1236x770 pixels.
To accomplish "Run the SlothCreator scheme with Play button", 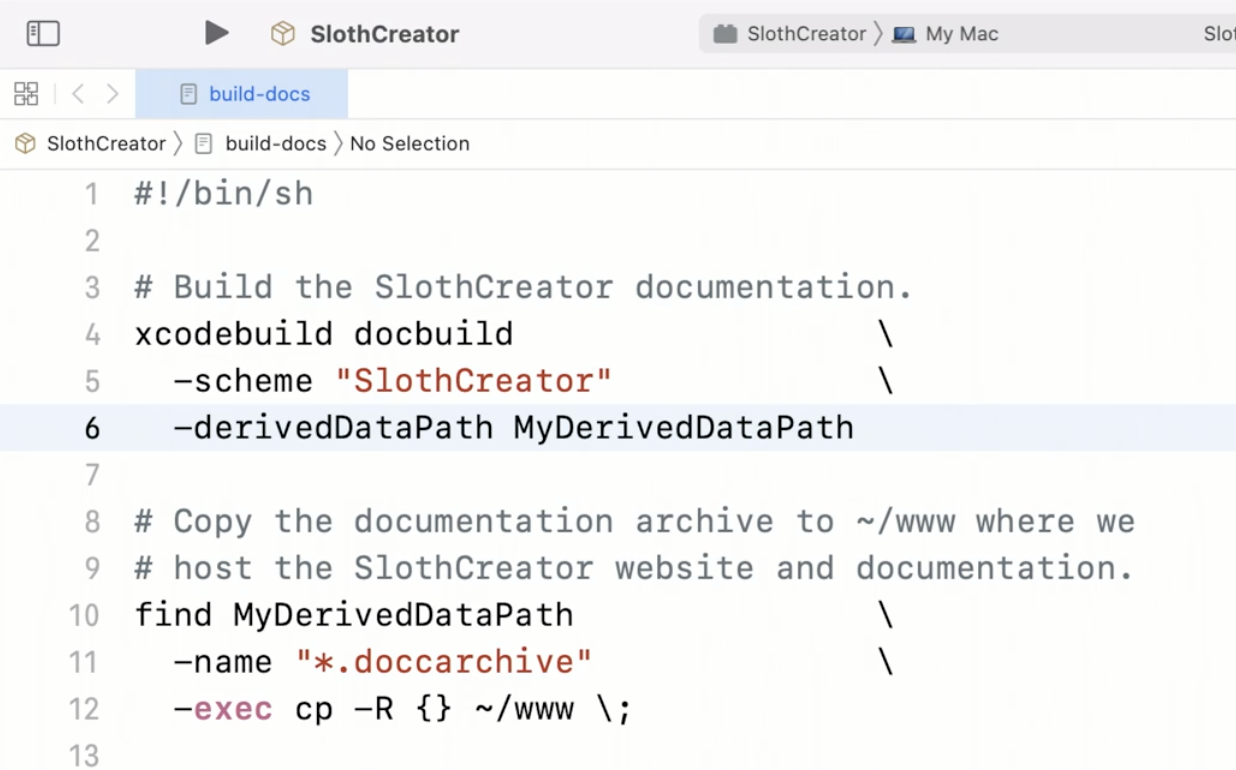I will pos(217,33).
